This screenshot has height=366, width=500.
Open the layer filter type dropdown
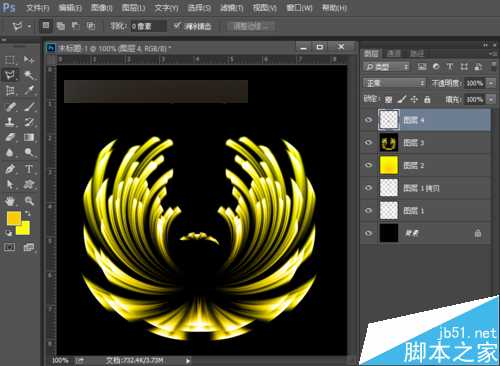point(387,67)
